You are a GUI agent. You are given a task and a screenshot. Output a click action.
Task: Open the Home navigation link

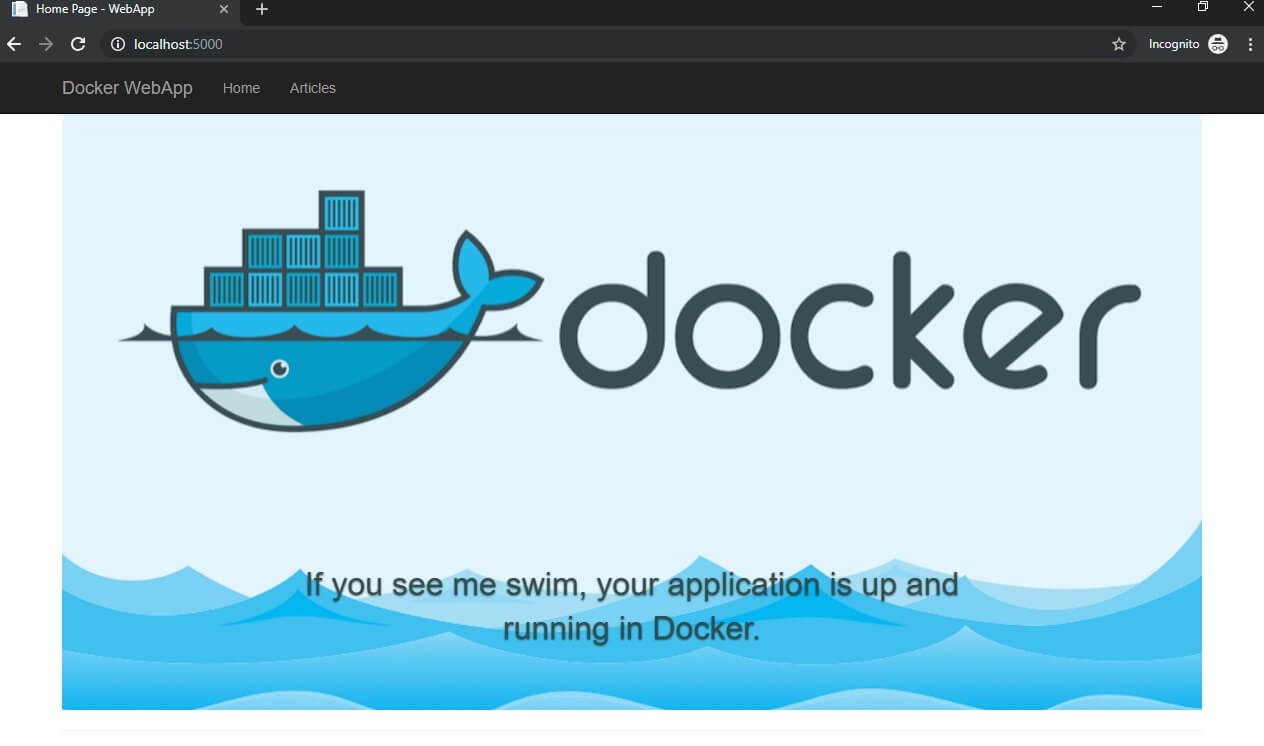pos(241,88)
